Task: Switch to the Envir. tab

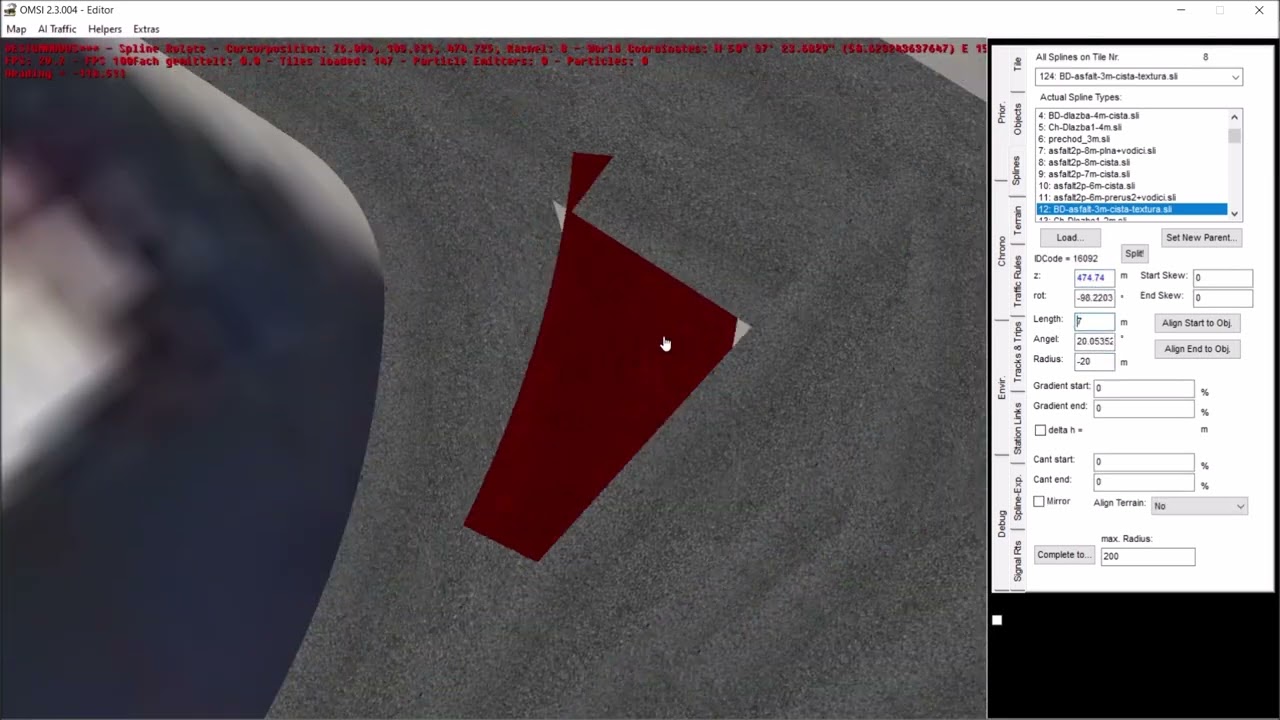Action: 1002,388
